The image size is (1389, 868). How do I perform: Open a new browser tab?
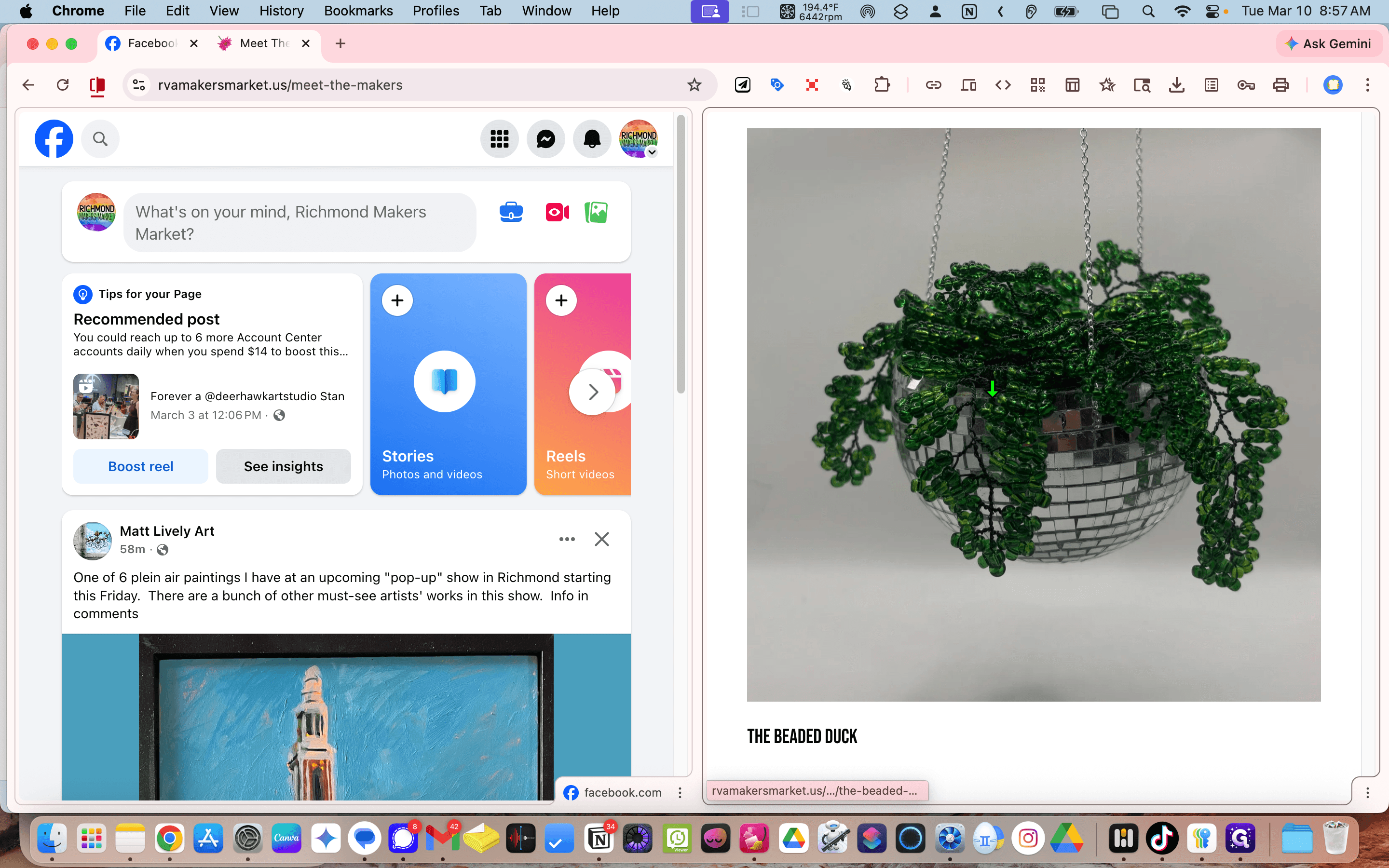point(340,43)
